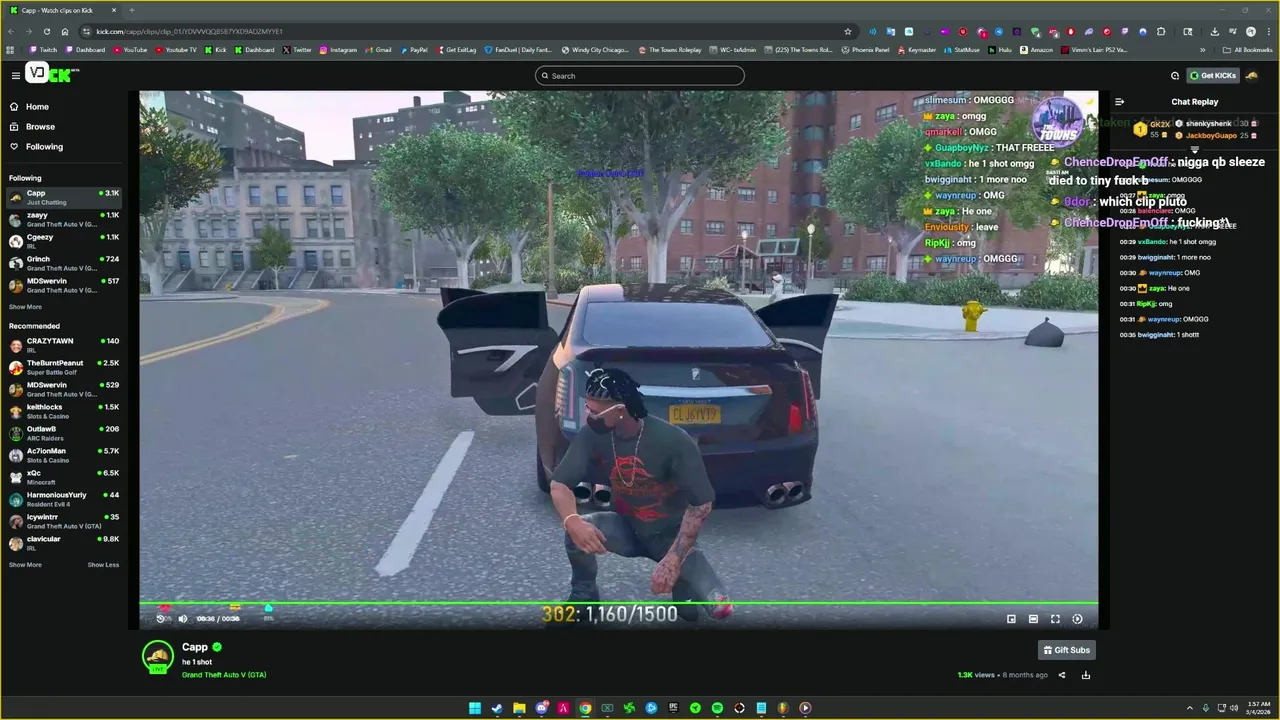Screen dimensions: 1280x720
Task: Open the search icon beside Get KICKs
Action: coord(1175,76)
